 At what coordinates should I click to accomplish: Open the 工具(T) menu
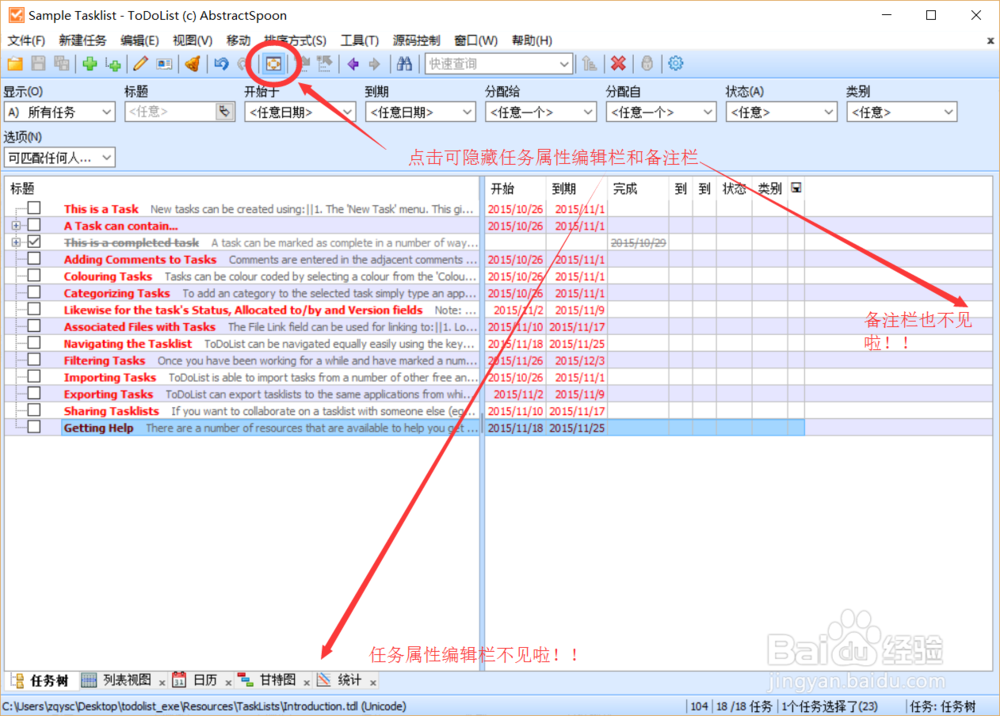(358, 40)
